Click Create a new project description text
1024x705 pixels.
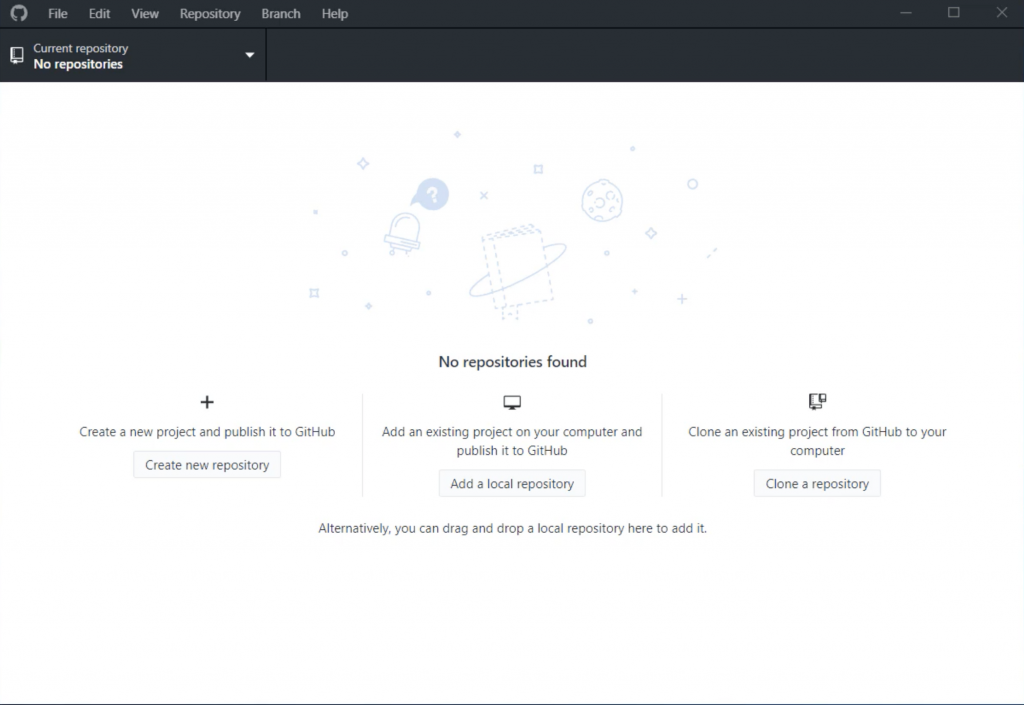207,431
